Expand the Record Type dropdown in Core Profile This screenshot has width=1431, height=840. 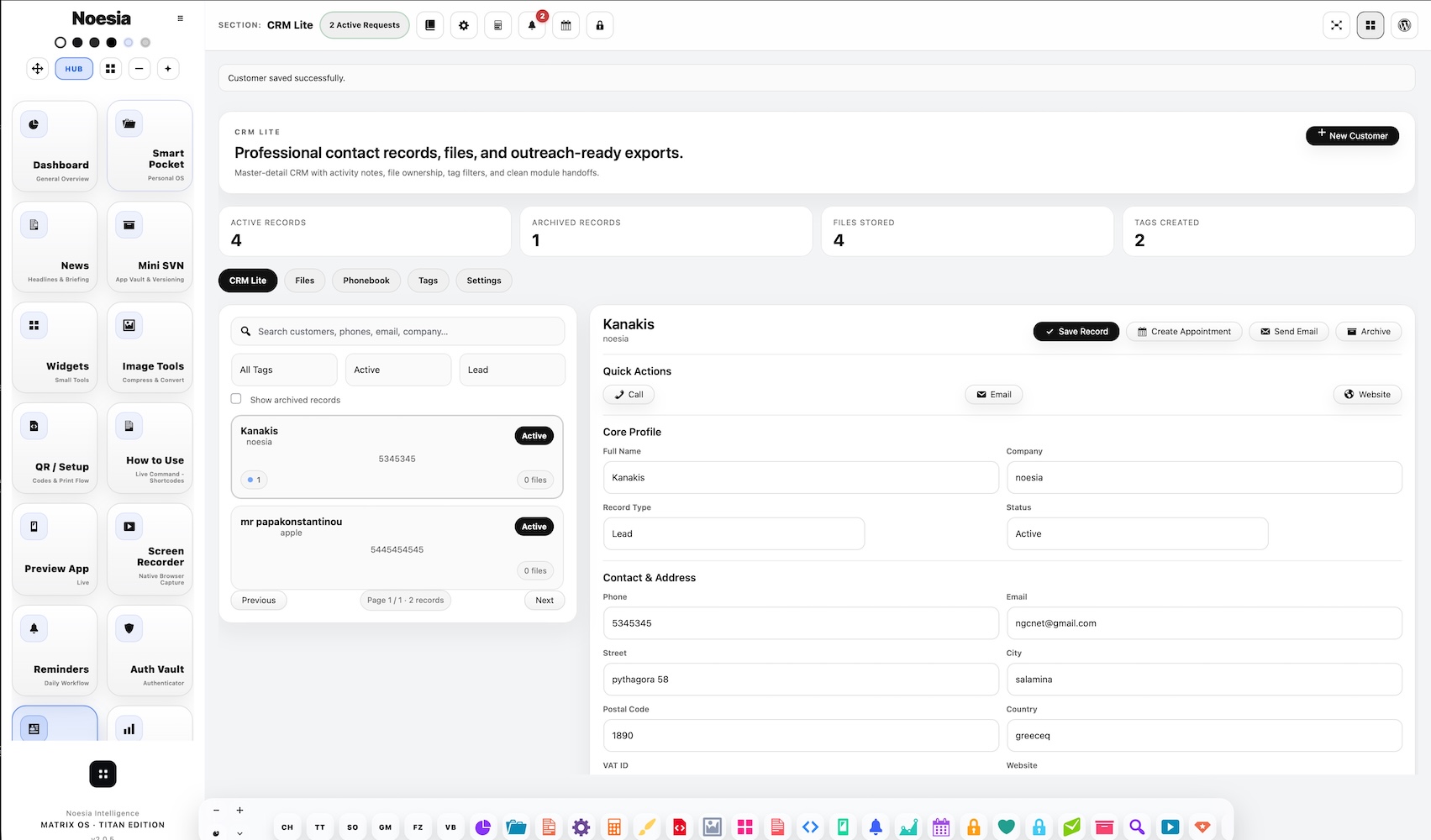(x=734, y=533)
